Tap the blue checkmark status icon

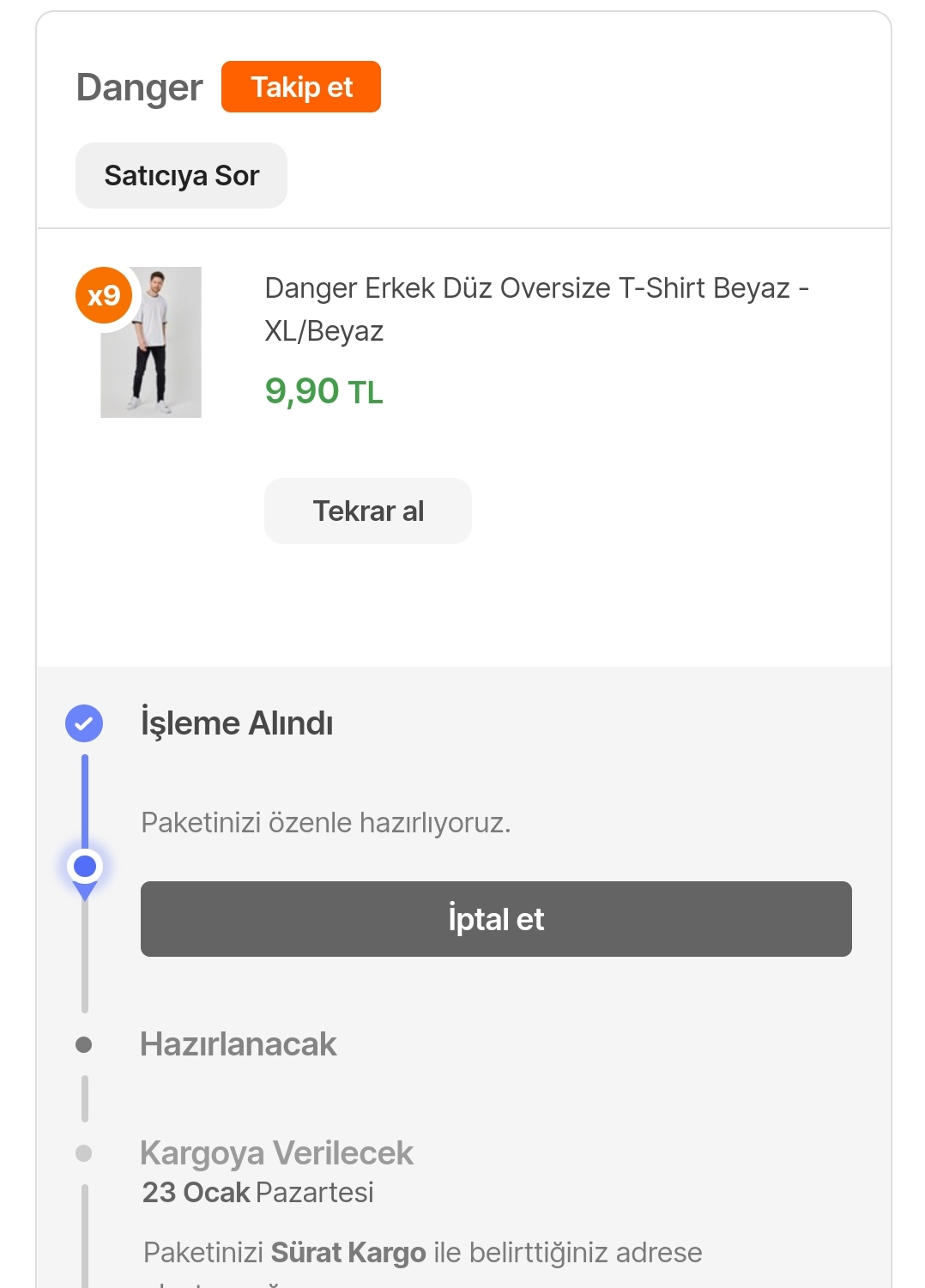pos(84,723)
